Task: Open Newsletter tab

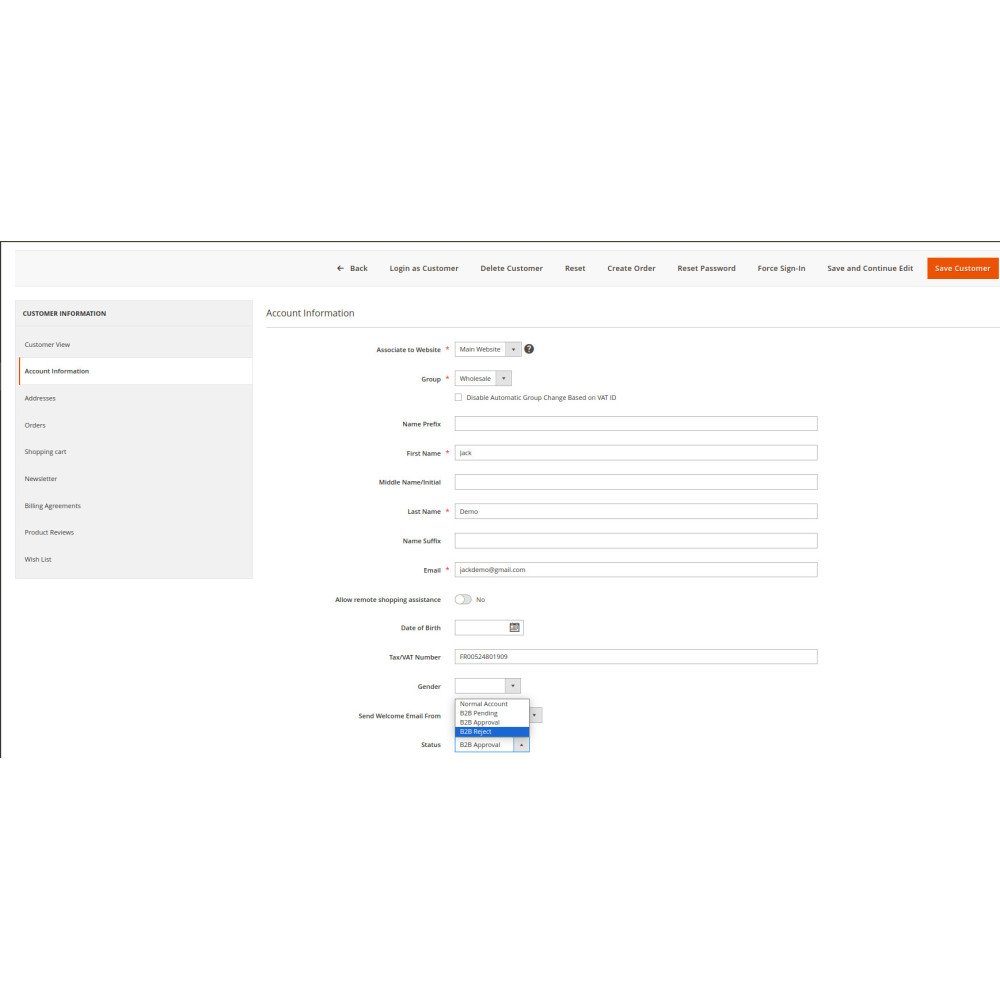Action: tap(135, 479)
